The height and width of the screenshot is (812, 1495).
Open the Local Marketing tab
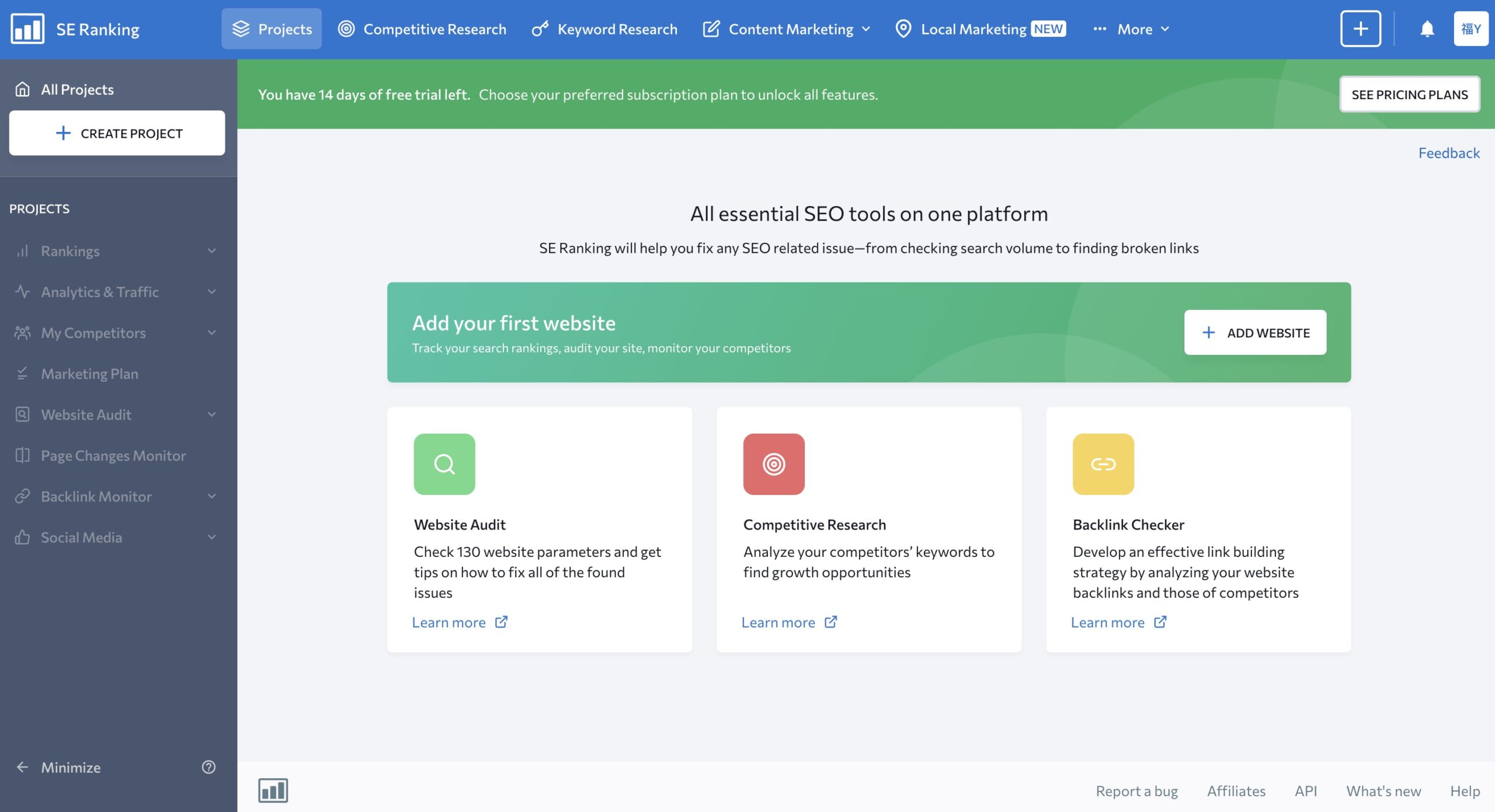tap(981, 29)
